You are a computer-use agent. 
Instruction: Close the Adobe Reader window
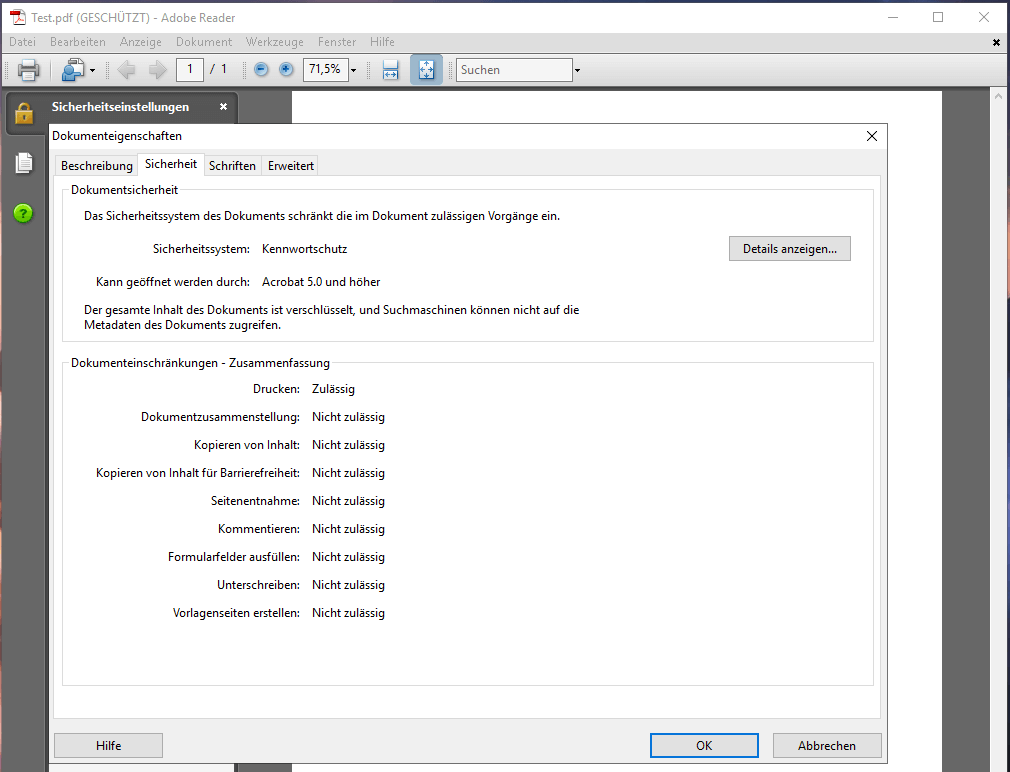coord(984,17)
